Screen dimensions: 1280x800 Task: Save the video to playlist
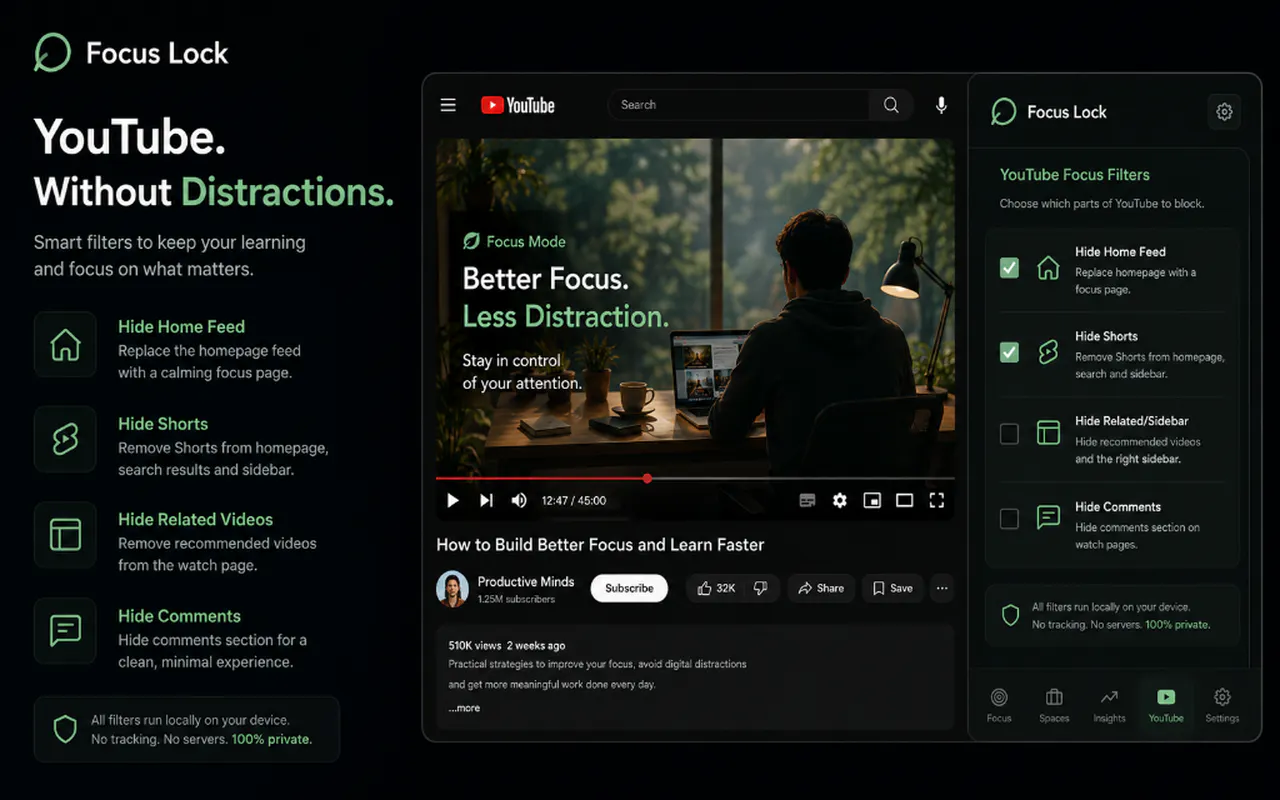click(892, 588)
